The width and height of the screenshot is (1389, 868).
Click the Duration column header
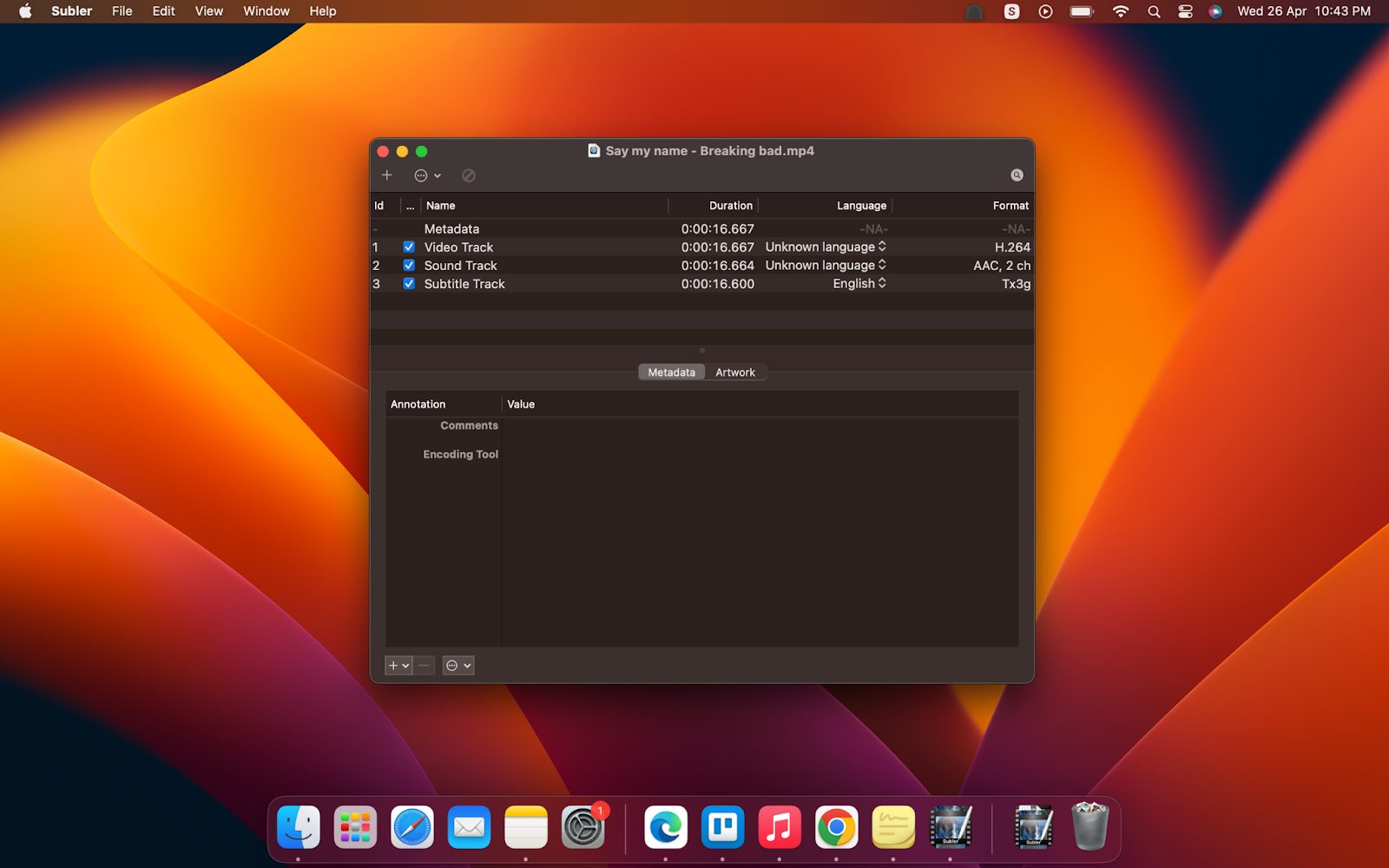[714, 206]
